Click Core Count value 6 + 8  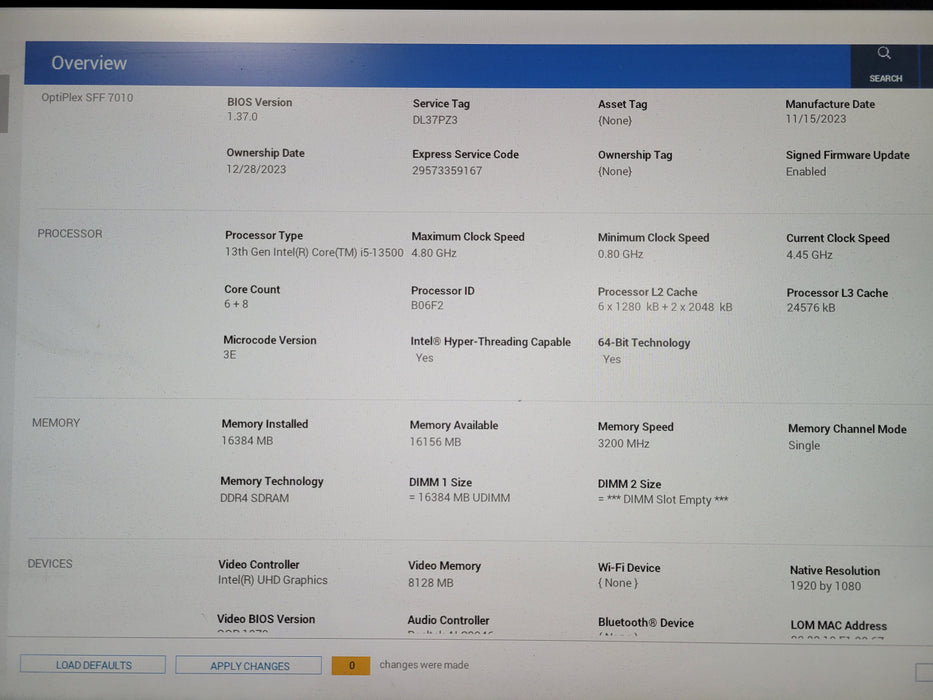(x=236, y=304)
